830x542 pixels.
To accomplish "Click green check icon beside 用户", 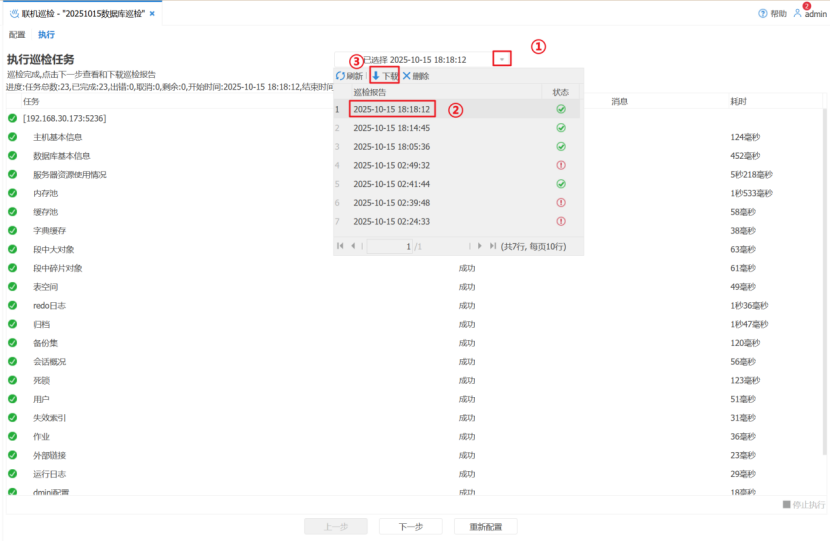I will [13, 399].
